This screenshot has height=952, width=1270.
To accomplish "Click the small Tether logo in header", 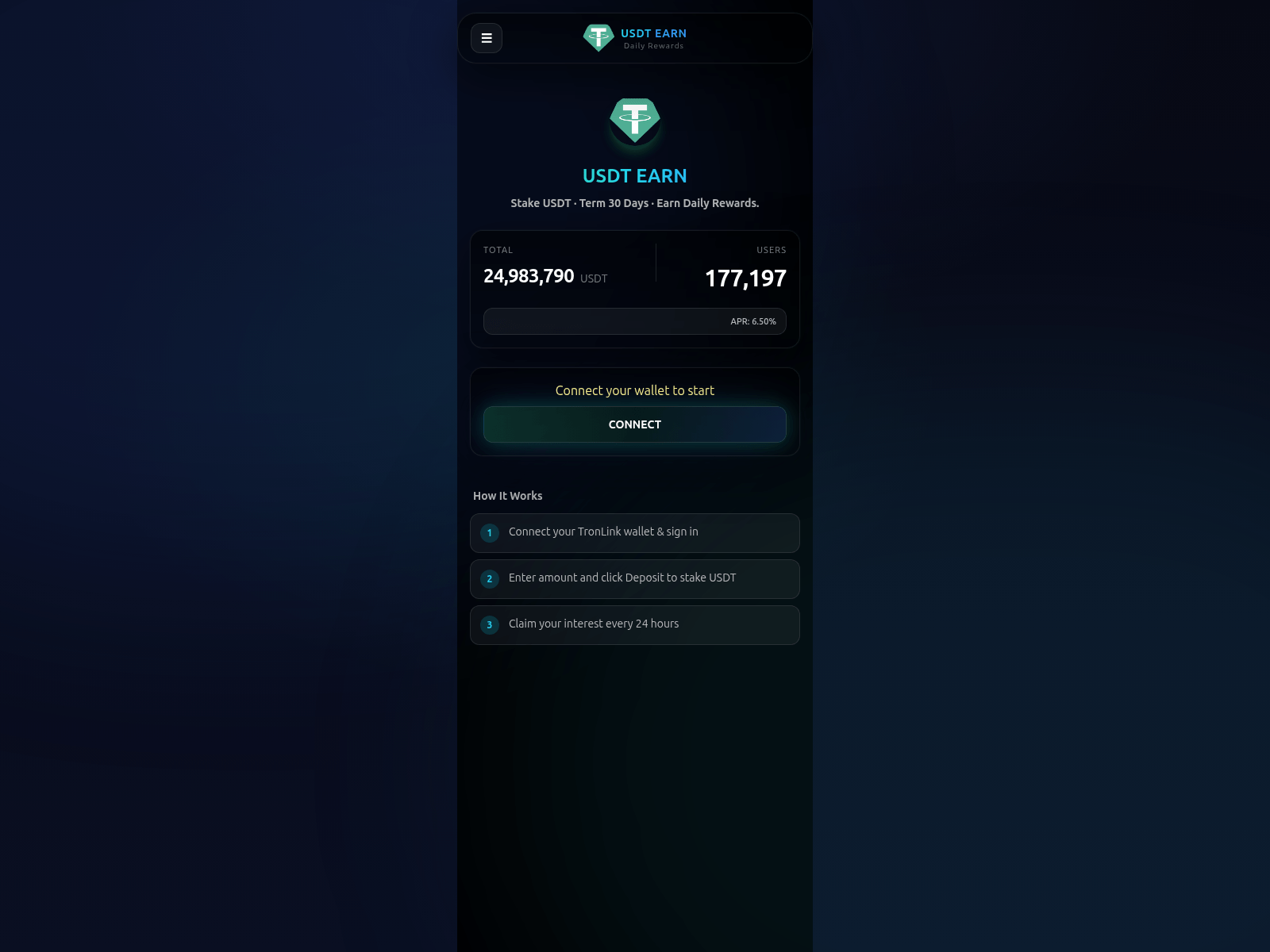I will (x=598, y=37).
